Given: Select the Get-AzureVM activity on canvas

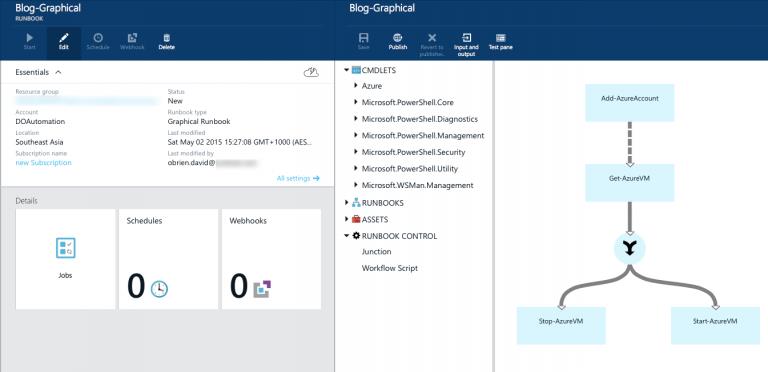Looking at the screenshot, I should (629, 183).
